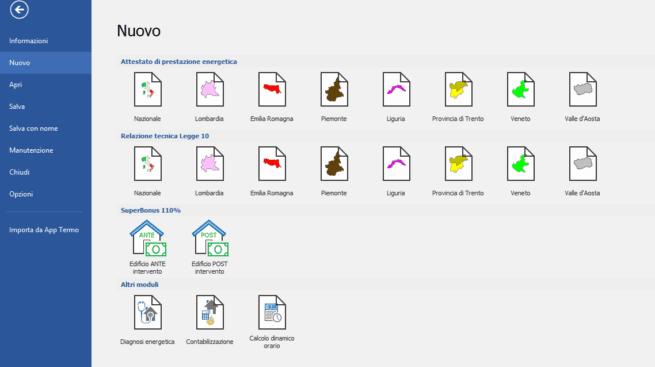Select Veneto under Attestato section
This screenshot has height=367, width=655.
click(520, 97)
